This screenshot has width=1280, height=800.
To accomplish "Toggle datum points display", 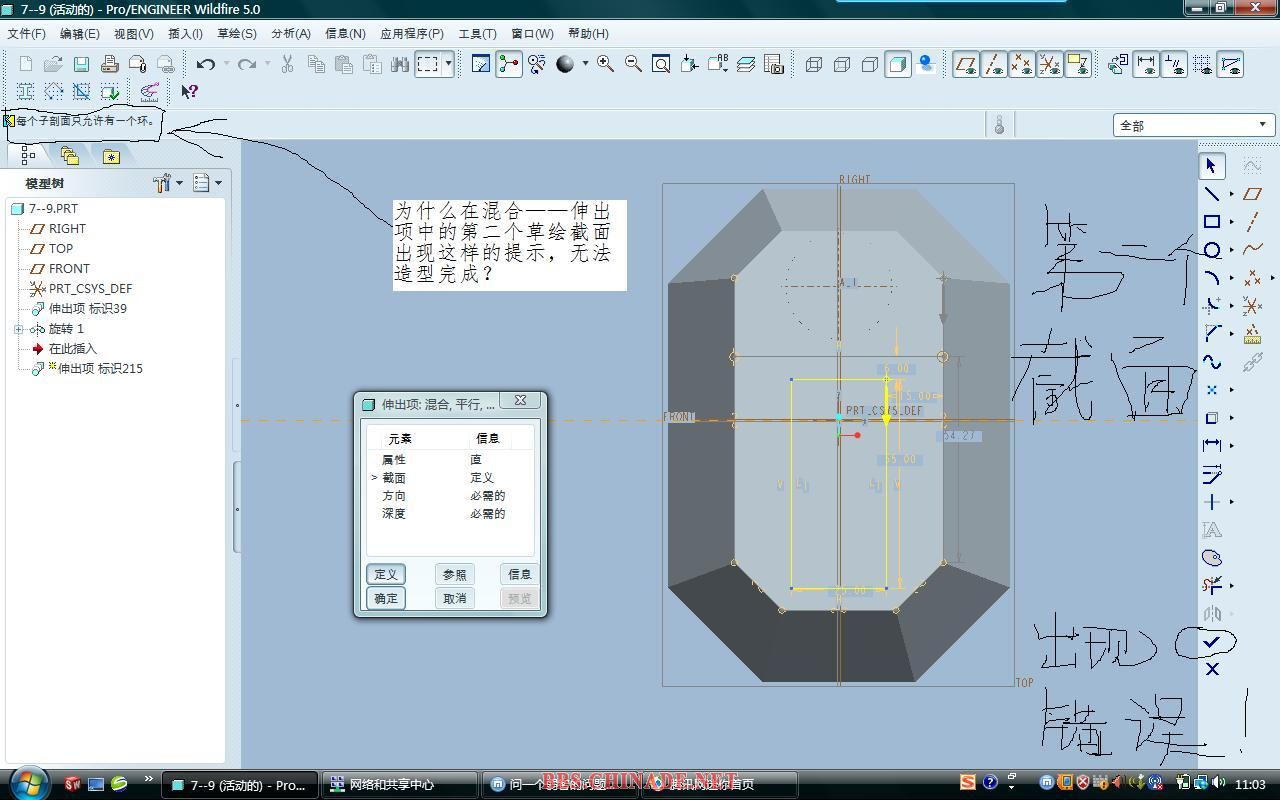I will (x=1022, y=64).
